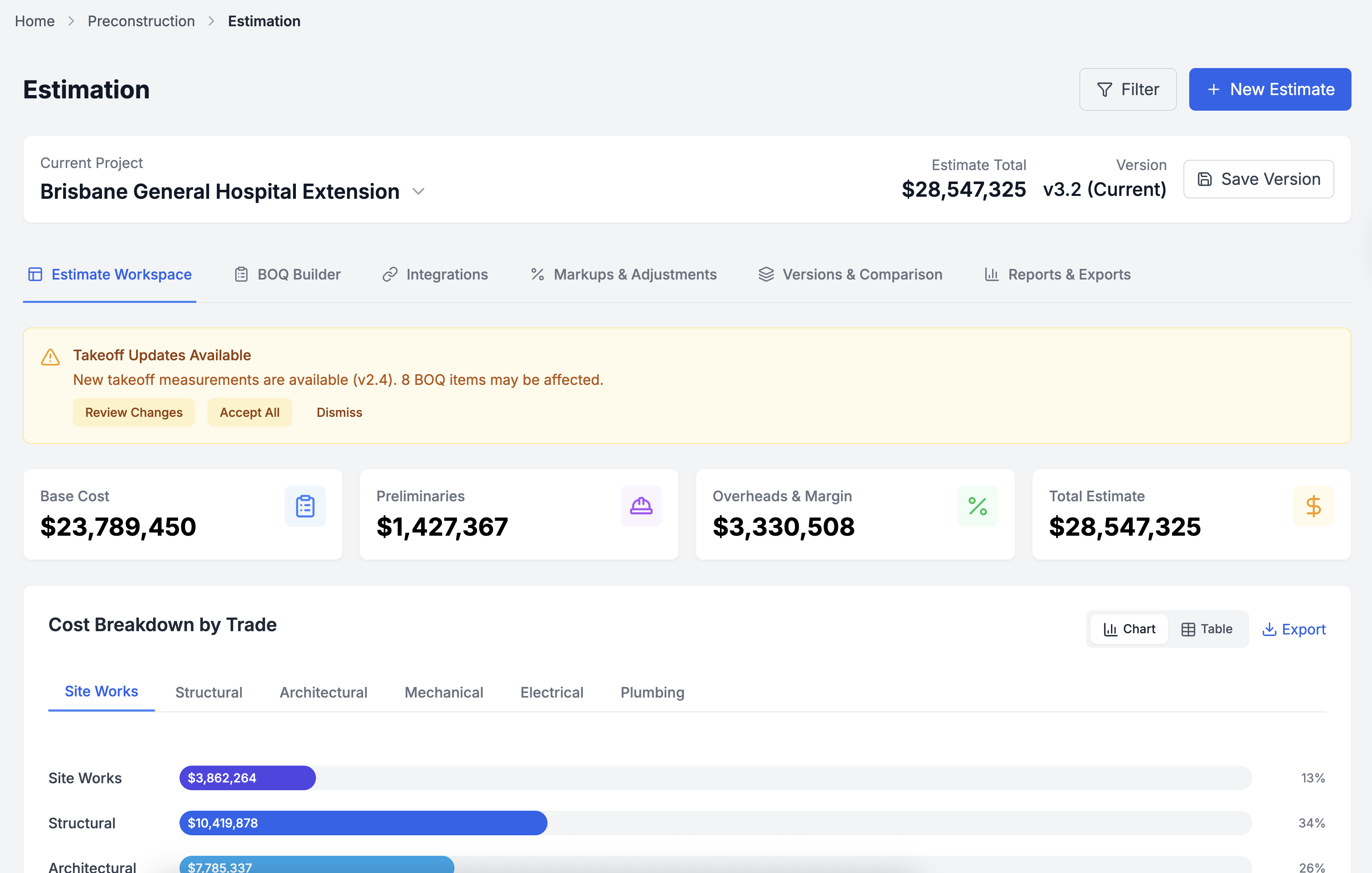Create a New Estimate
The height and width of the screenshot is (873, 1372).
(x=1270, y=89)
